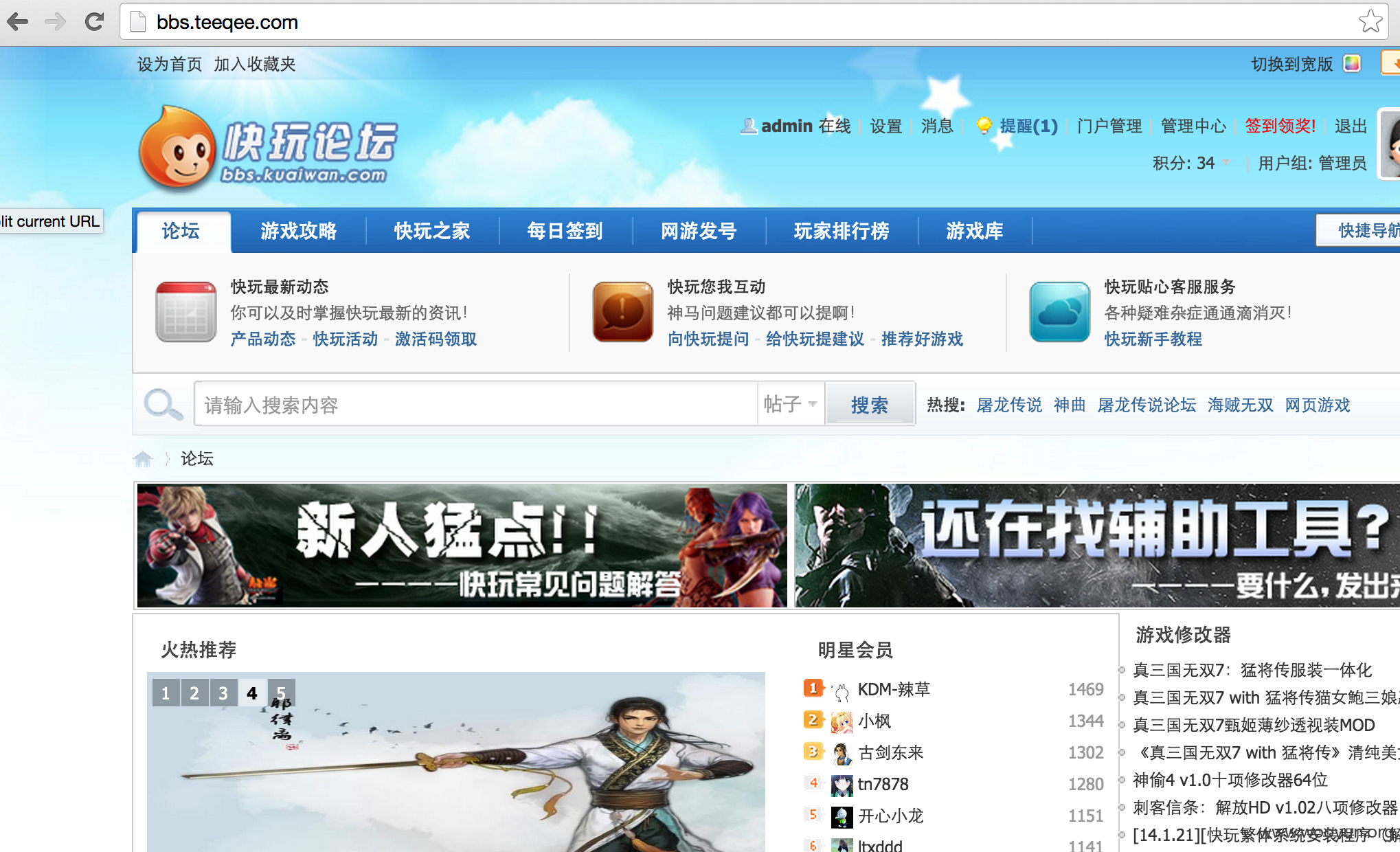This screenshot has width=1400, height=852.
Task: Click avatar icon of member 古剑东来
Action: (842, 753)
